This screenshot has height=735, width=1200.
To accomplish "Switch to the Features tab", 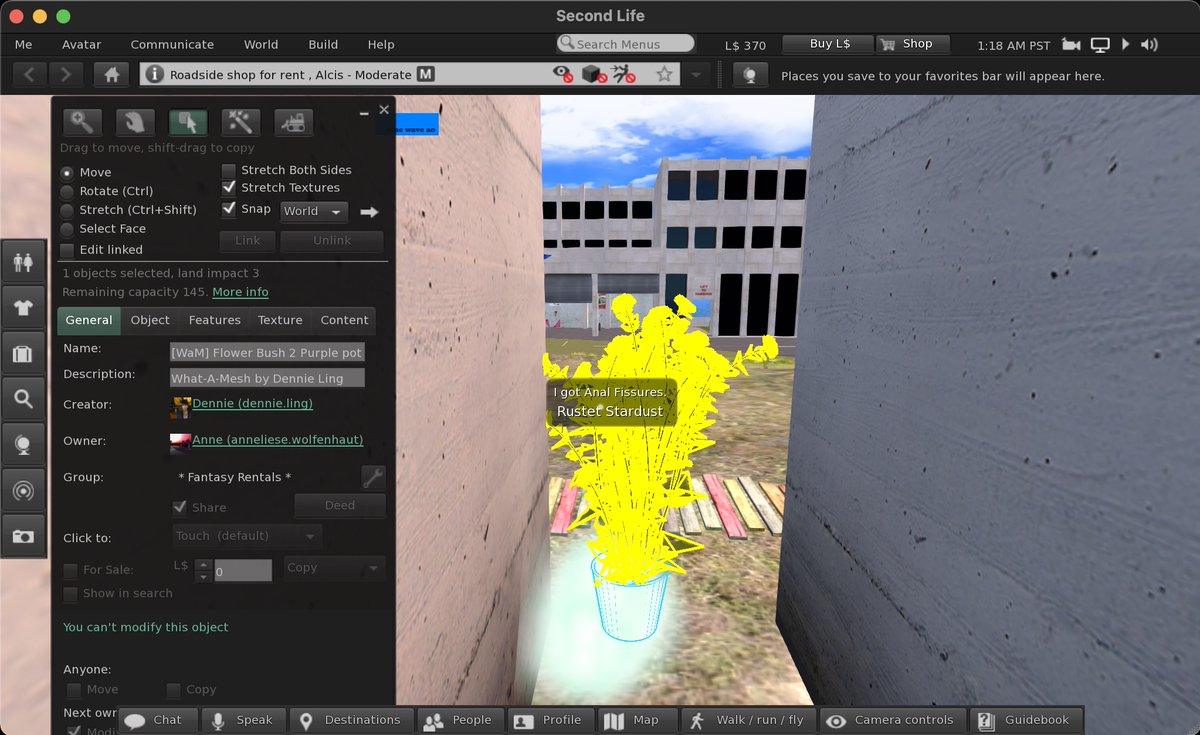I will pyautogui.click(x=215, y=320).
